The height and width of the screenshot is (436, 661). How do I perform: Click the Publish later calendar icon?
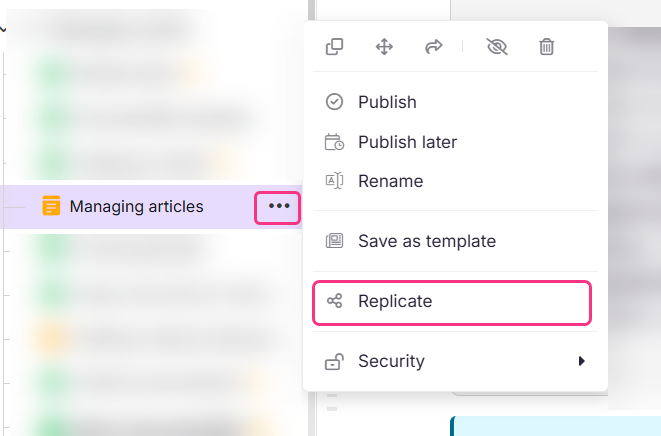click(x=334, y=142)
